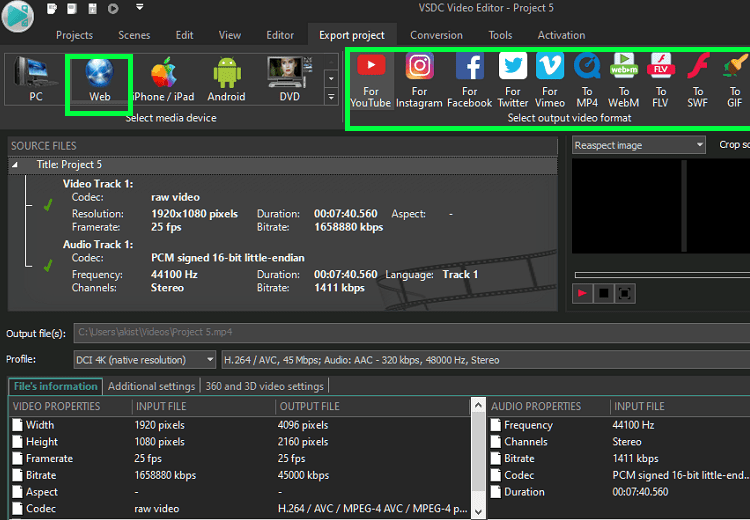Open the Profile DCI 4K dropdown
Image resolution: width=750 pixels, height=520 pixels.
pyautogui.click(x=145, y=360)
